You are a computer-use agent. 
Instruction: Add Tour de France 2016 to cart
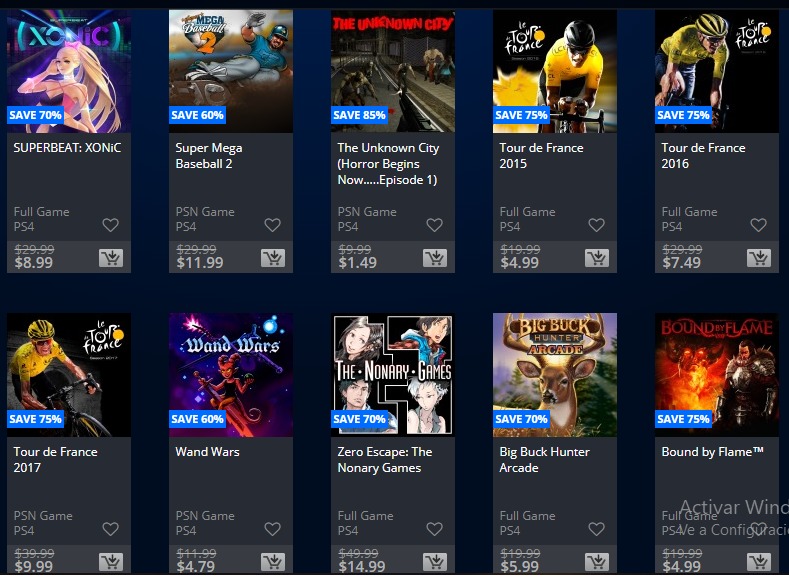click(x=759, y=258)
